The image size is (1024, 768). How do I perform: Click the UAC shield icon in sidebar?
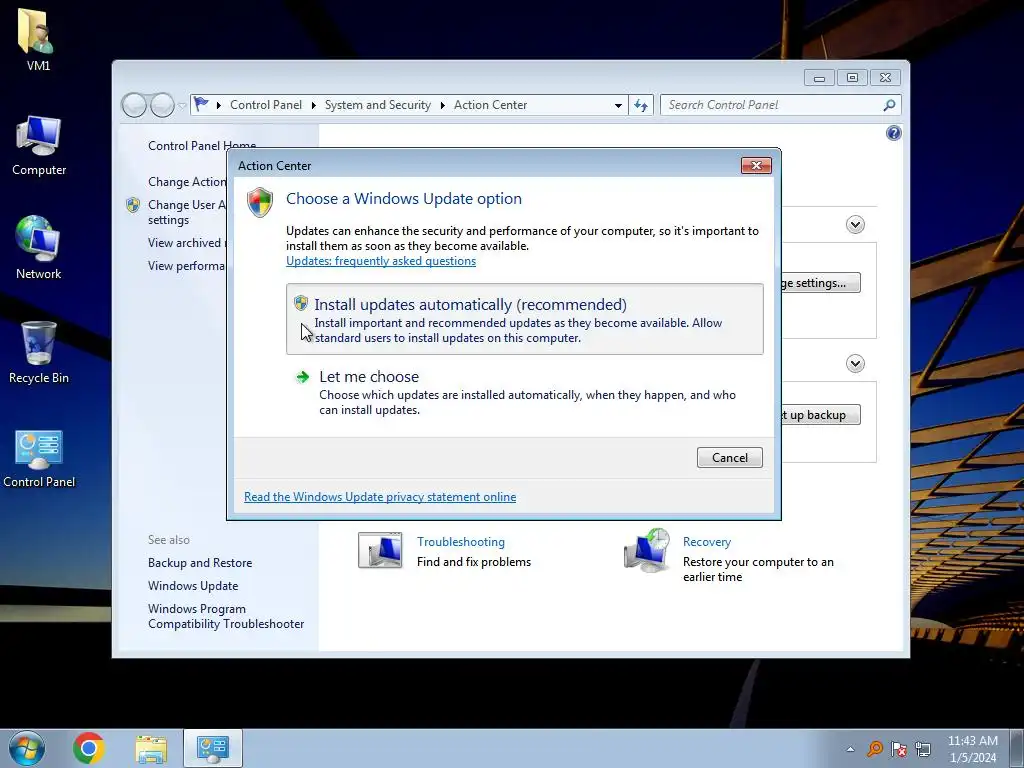point(133,205)
